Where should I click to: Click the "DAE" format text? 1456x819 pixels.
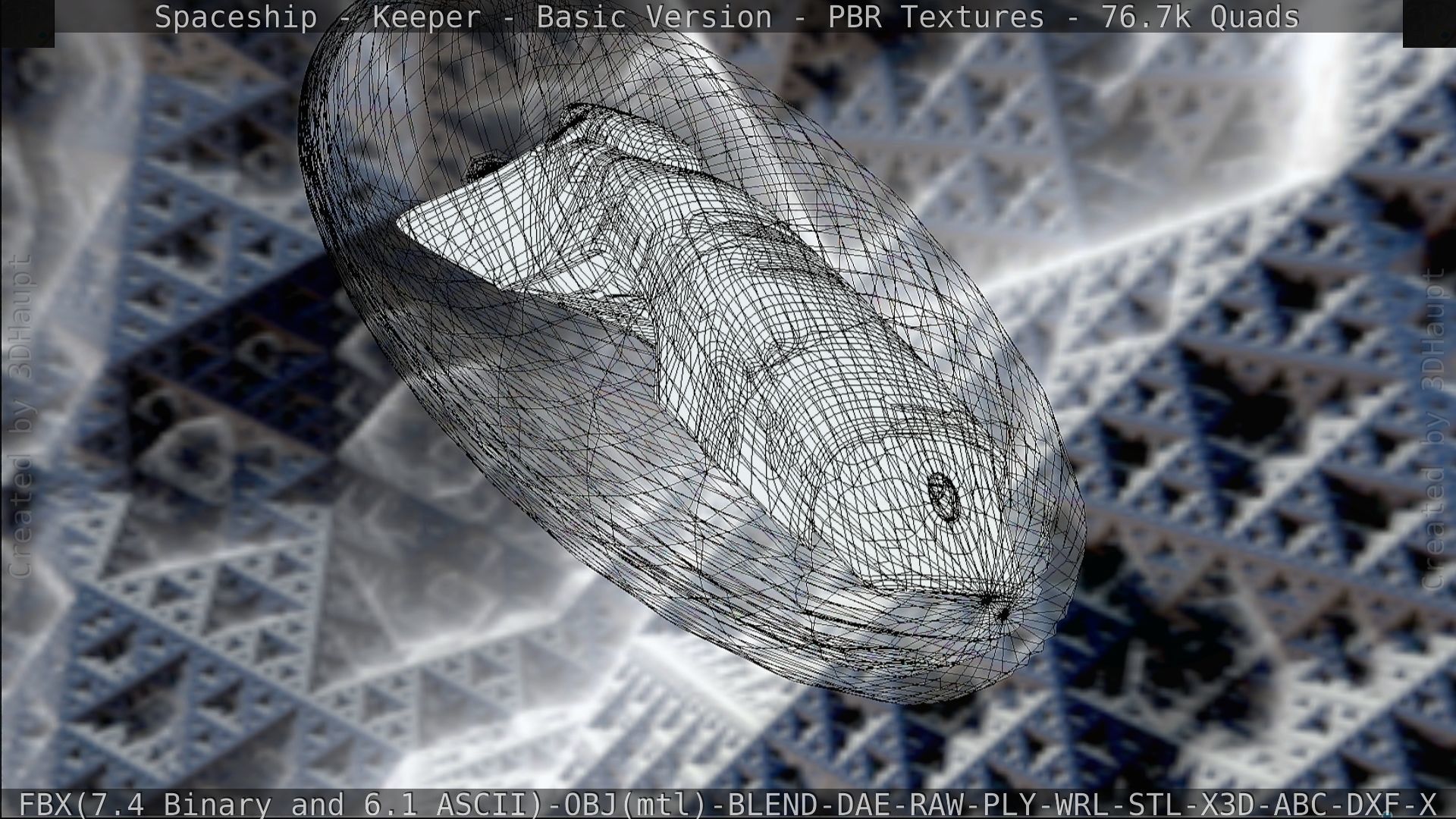pos(863,804)
